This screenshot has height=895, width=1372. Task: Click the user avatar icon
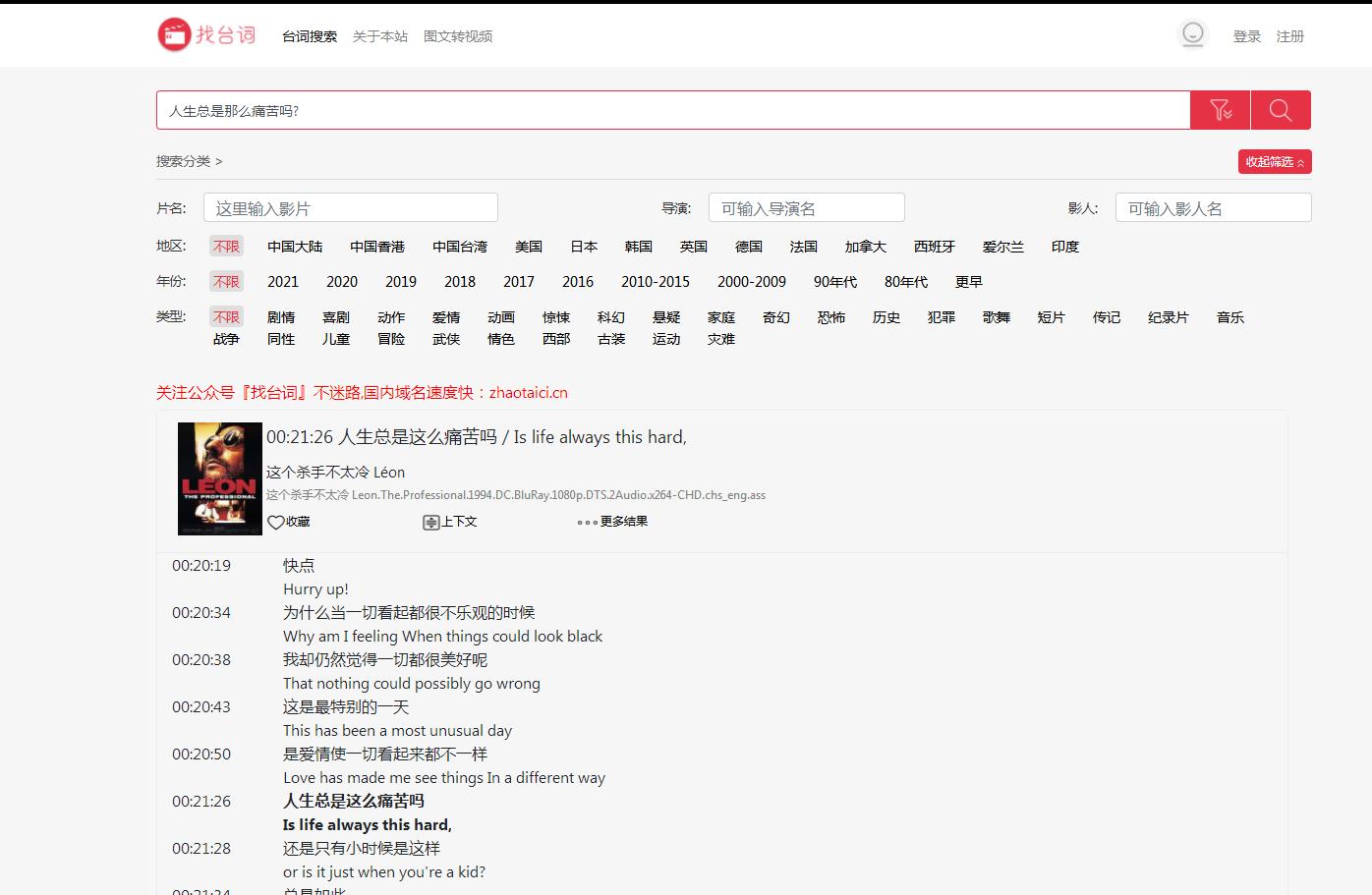click(x=1192, y=33)
